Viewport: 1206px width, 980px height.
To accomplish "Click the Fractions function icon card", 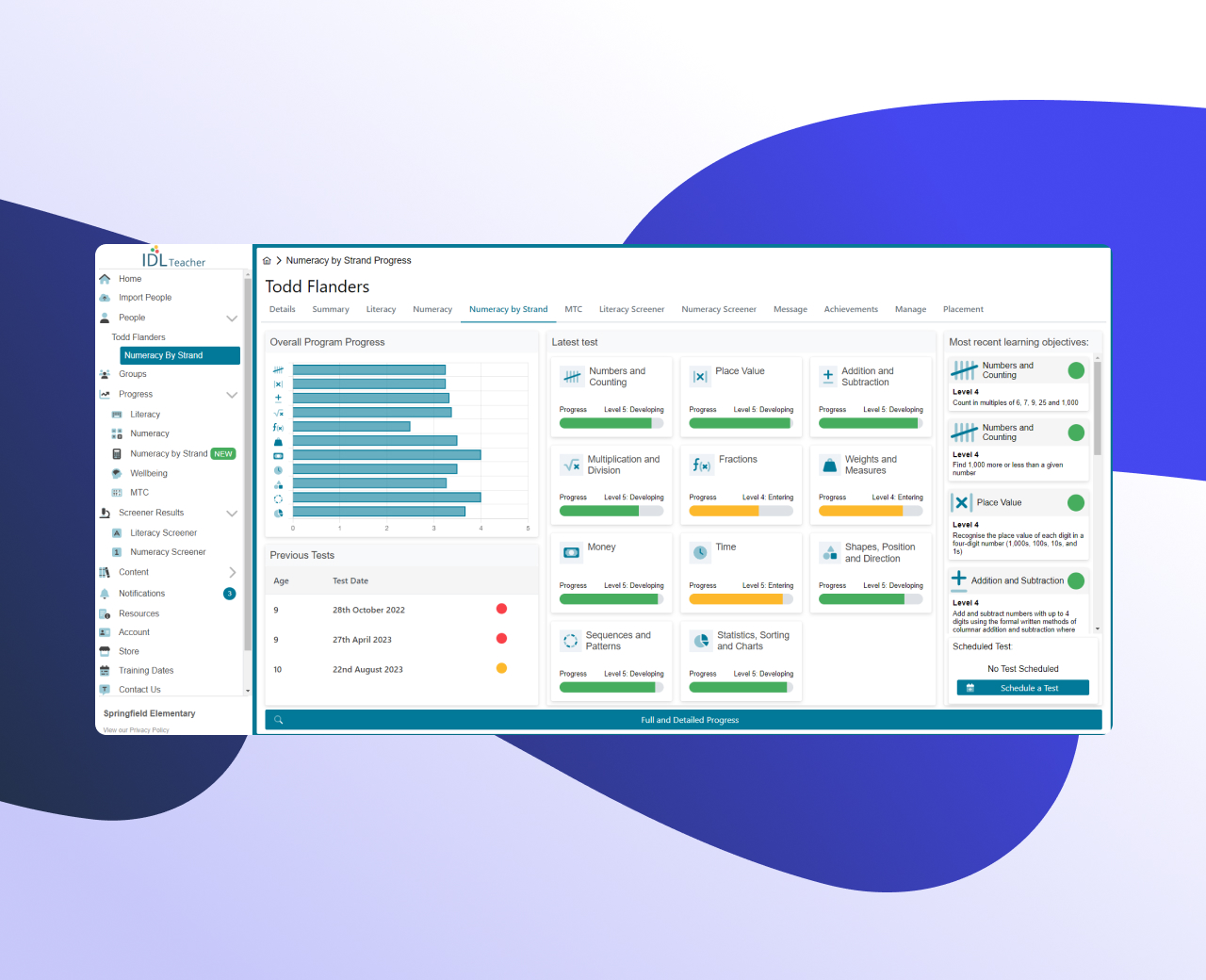I will pos(701,465).
